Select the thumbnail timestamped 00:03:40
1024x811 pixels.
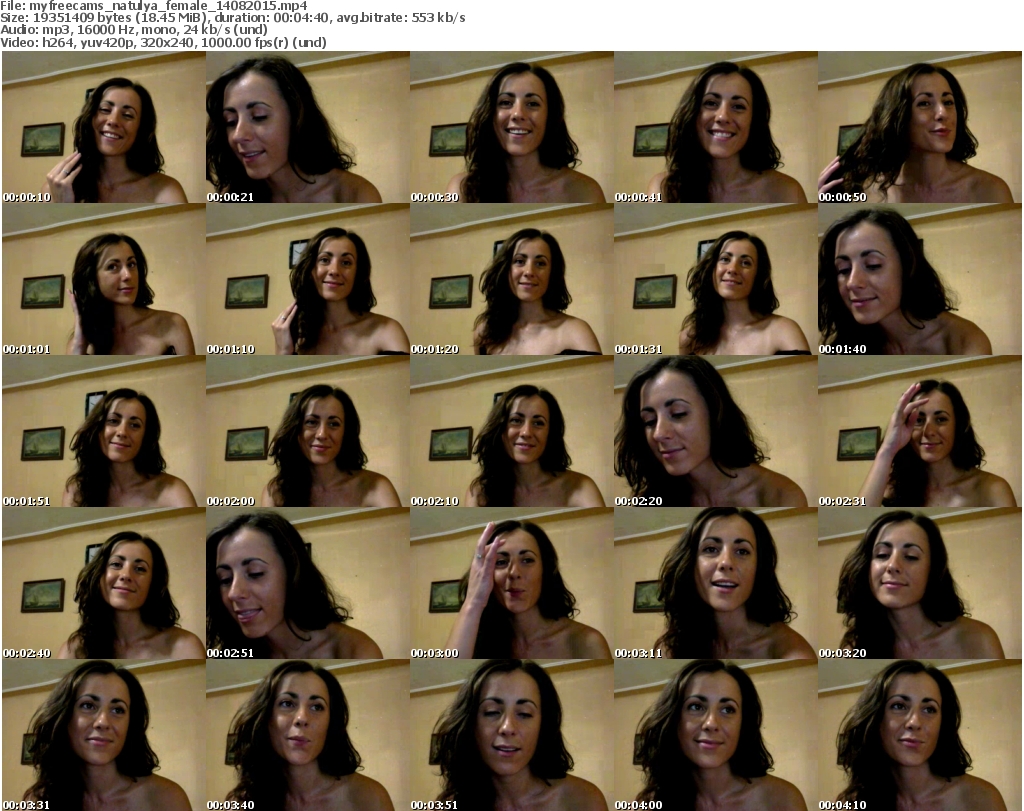pyautogui.click(x=308, y=735)
